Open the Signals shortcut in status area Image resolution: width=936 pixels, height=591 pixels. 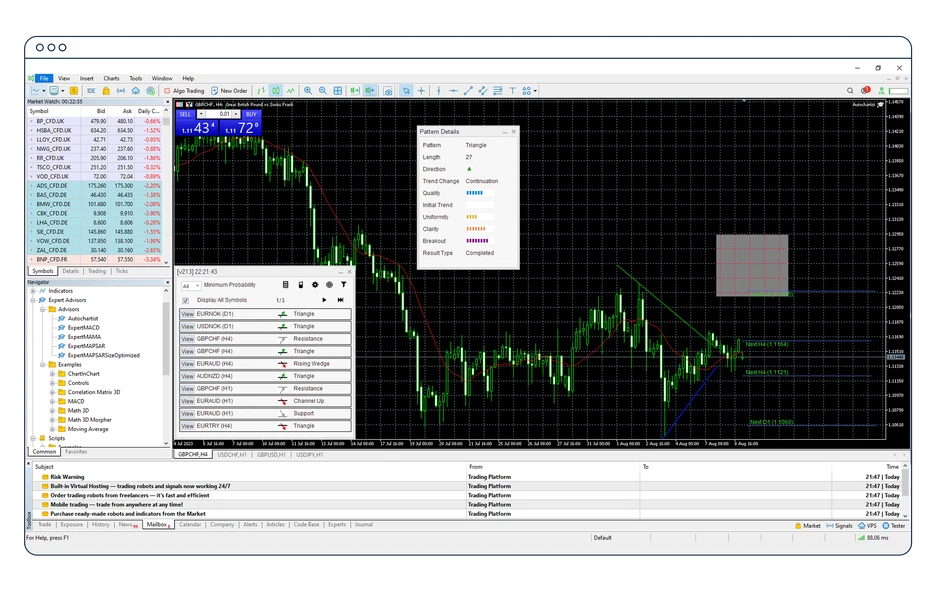[839, 526]
